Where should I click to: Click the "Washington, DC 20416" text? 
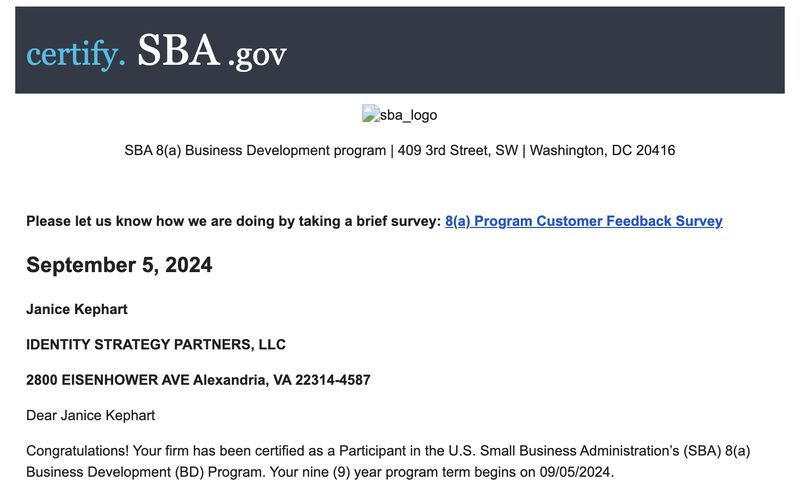pos(602,151)
